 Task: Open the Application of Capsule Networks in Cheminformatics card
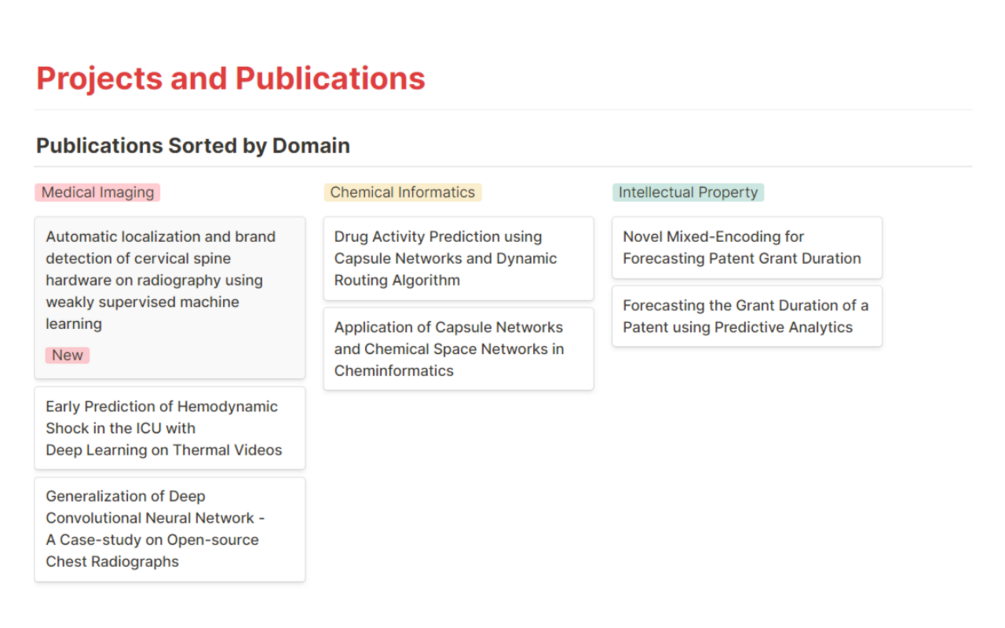click(x=458, y=349)
